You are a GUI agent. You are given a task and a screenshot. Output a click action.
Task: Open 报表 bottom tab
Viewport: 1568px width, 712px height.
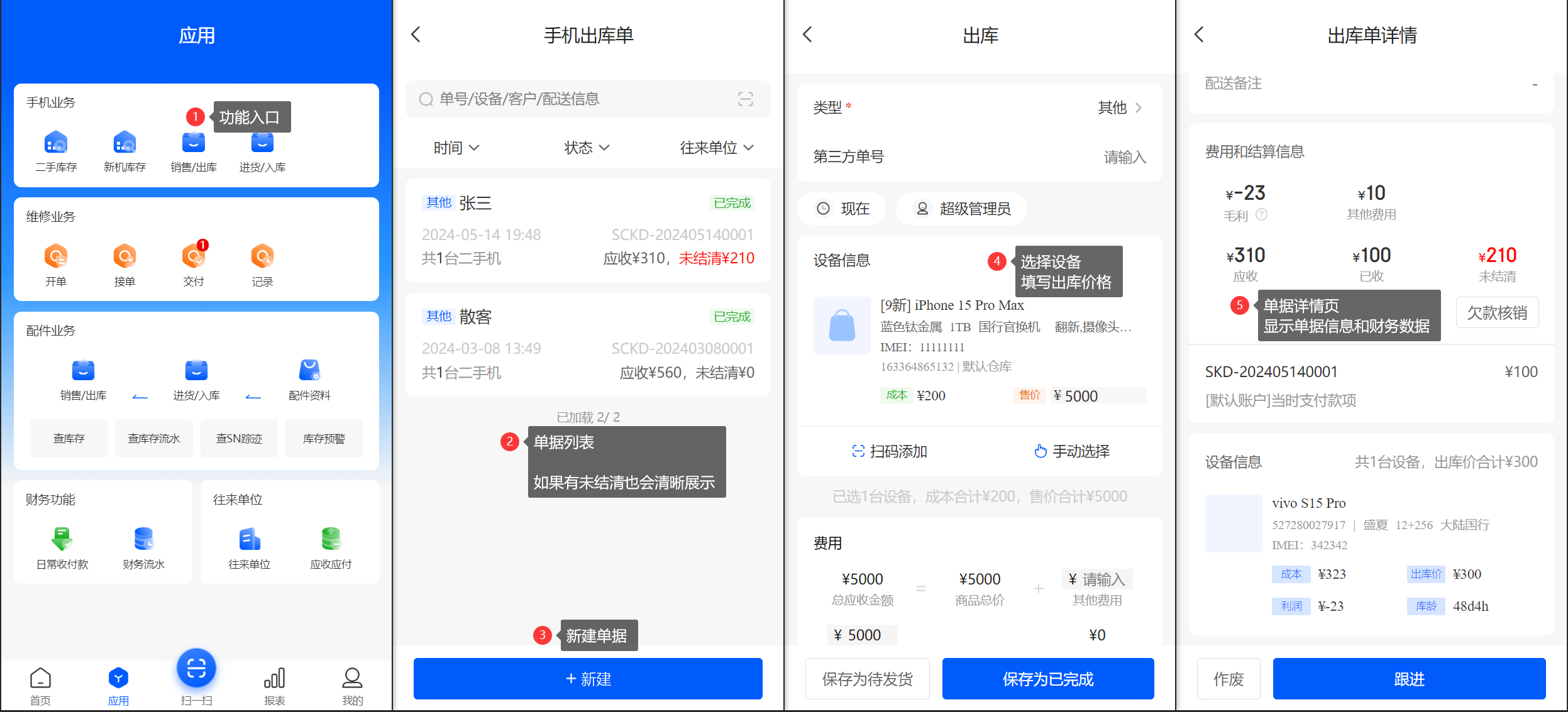(275, 686)
